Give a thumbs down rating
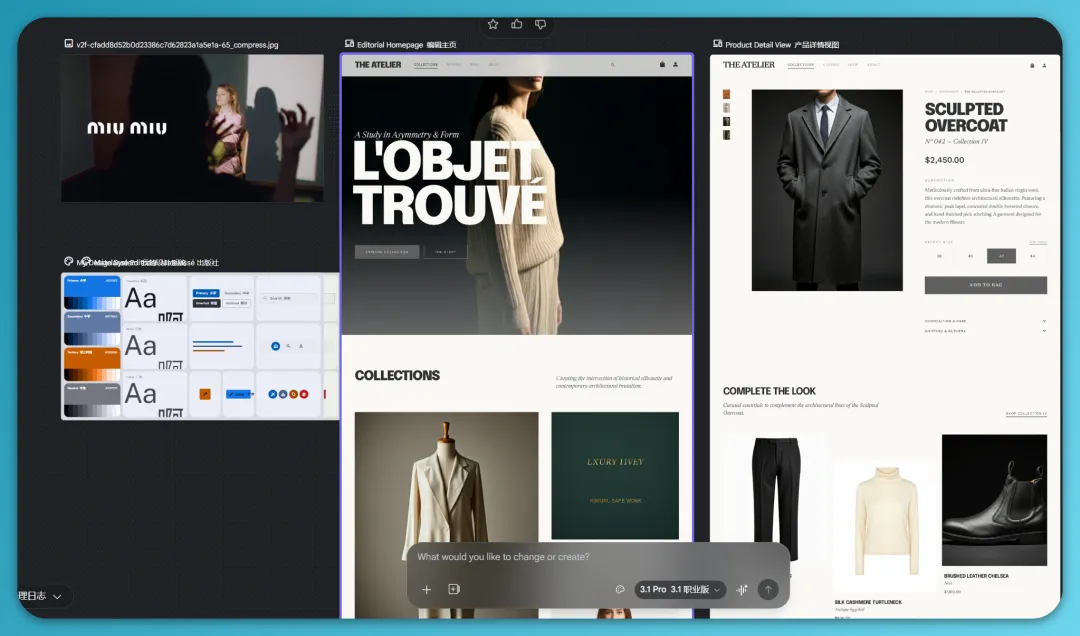1080x636 pixels. click(x=541, y=24)
